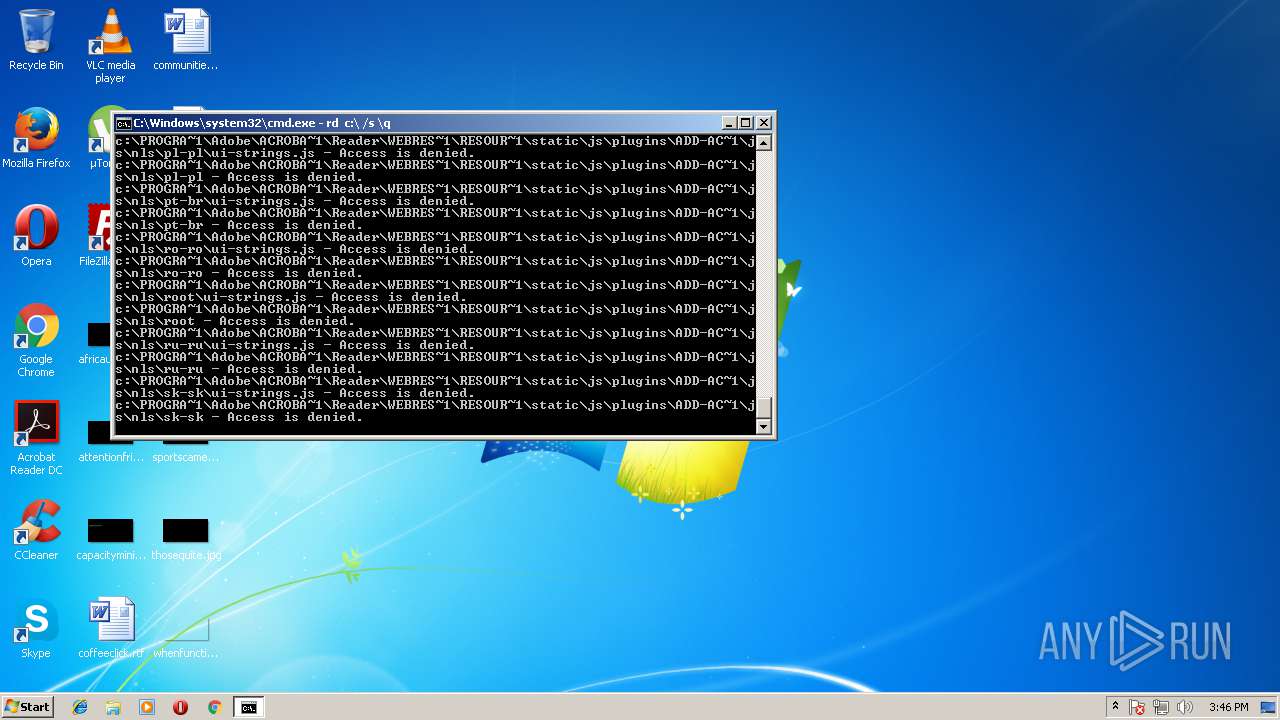Image resolution: width=1280 pixels, height=720 pixels.
Task: Click the console line 'nls\root - Access is denied.'
Action: click(x=235, y=321)
